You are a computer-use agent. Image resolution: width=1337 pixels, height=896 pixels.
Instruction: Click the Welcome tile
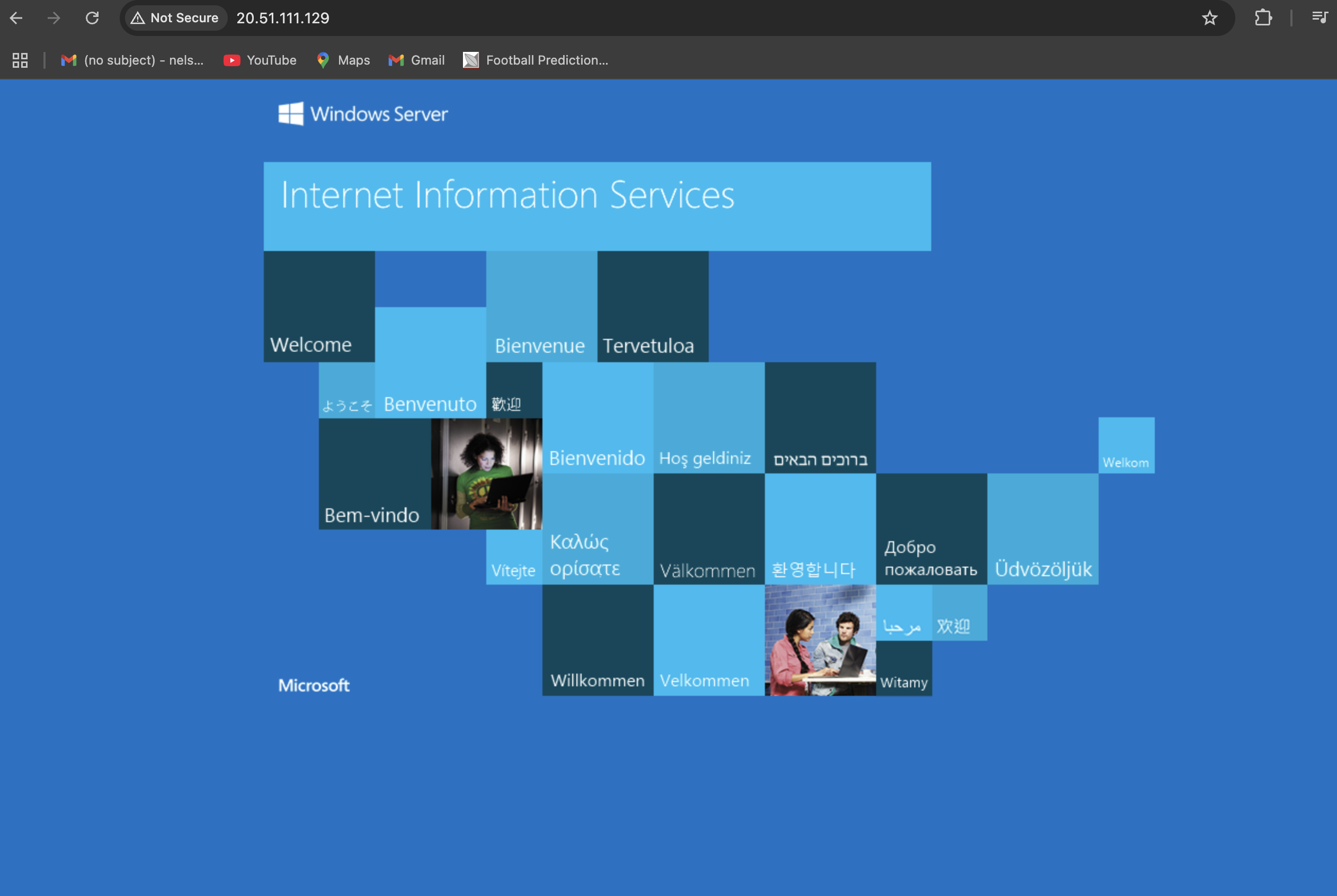(319, 306)
